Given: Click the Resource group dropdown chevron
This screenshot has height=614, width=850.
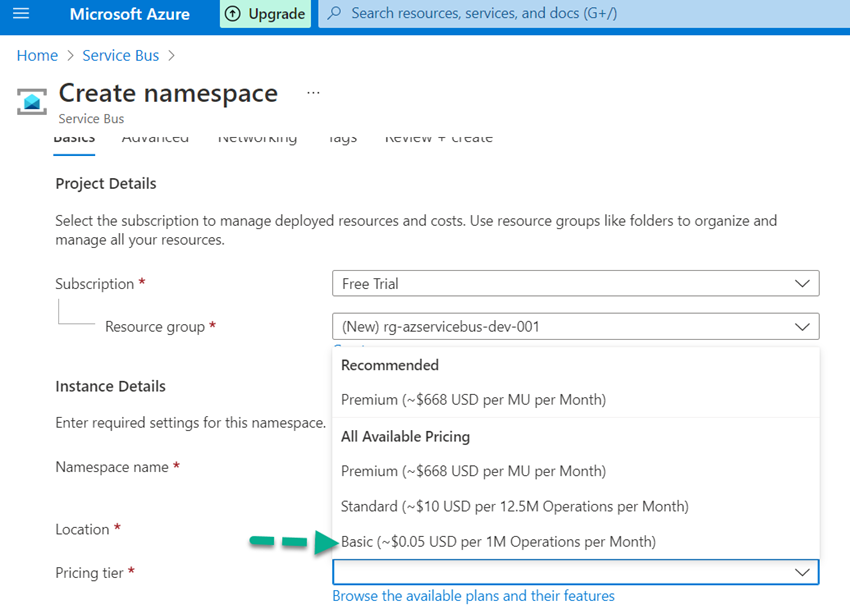Looking at the screenshot, I should (x=801, y=326).
